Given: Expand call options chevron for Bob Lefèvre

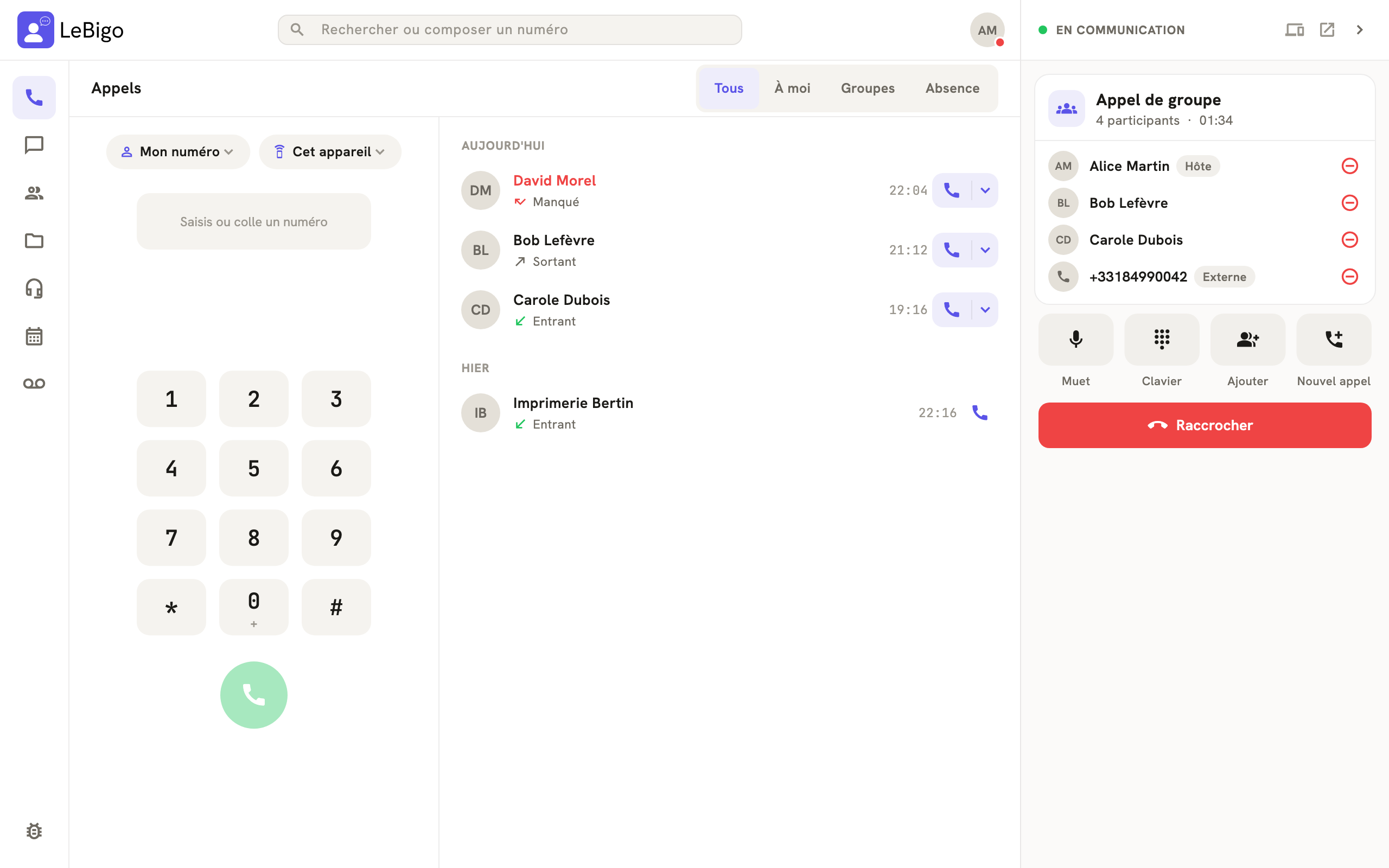Looking at the screenshot, I should (x=985, y=250).
